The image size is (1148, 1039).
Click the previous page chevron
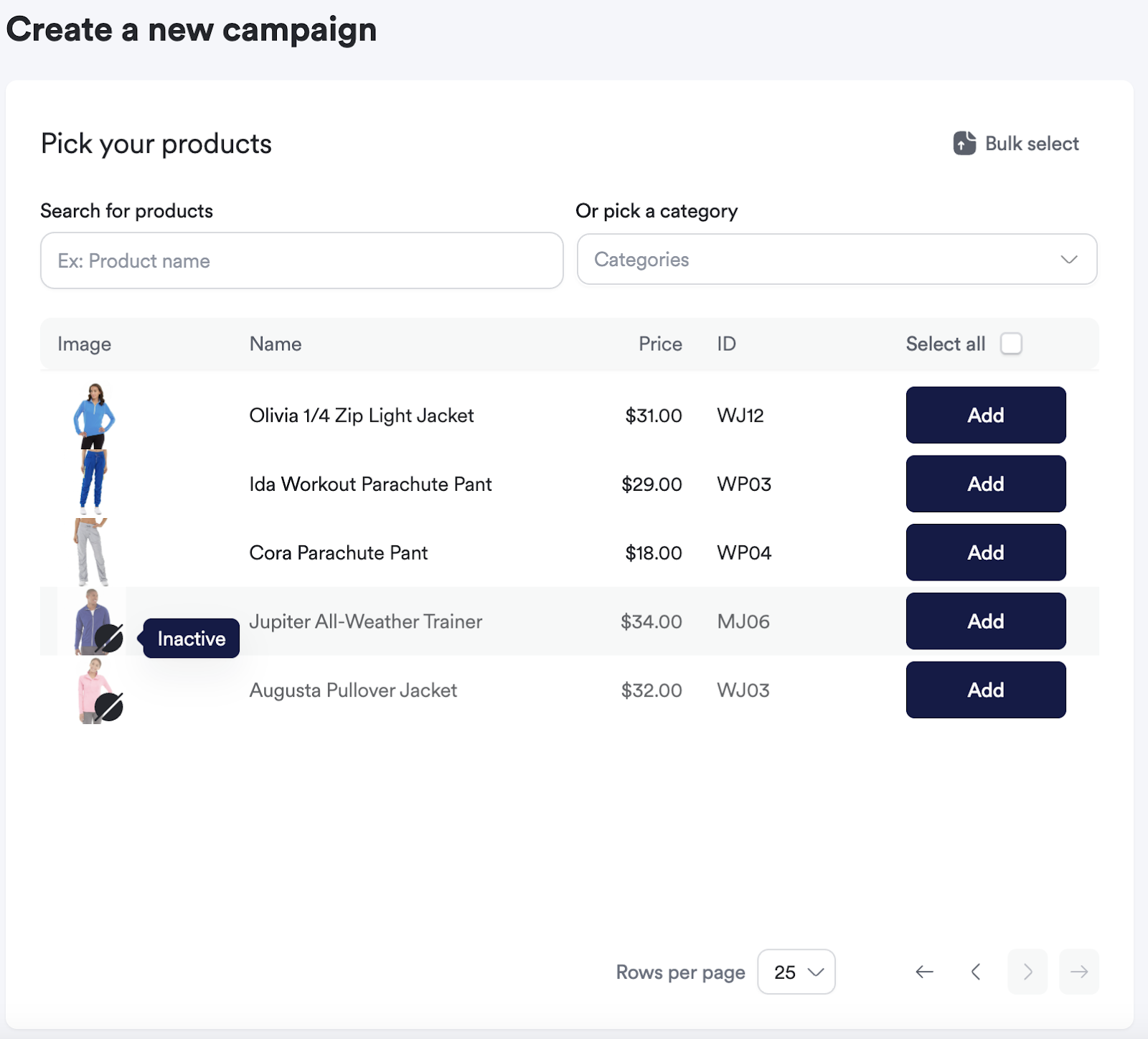tap(976, 972)
